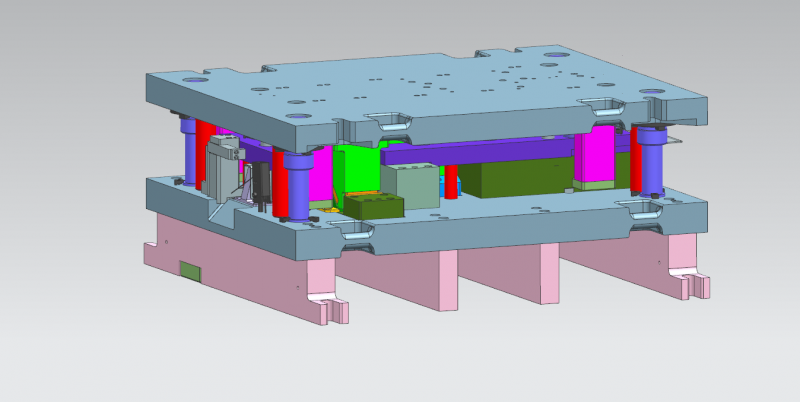This screenshot has width=800, height=402.
Task: Click the gray-green block with four holes
Action: pos(410,185)
